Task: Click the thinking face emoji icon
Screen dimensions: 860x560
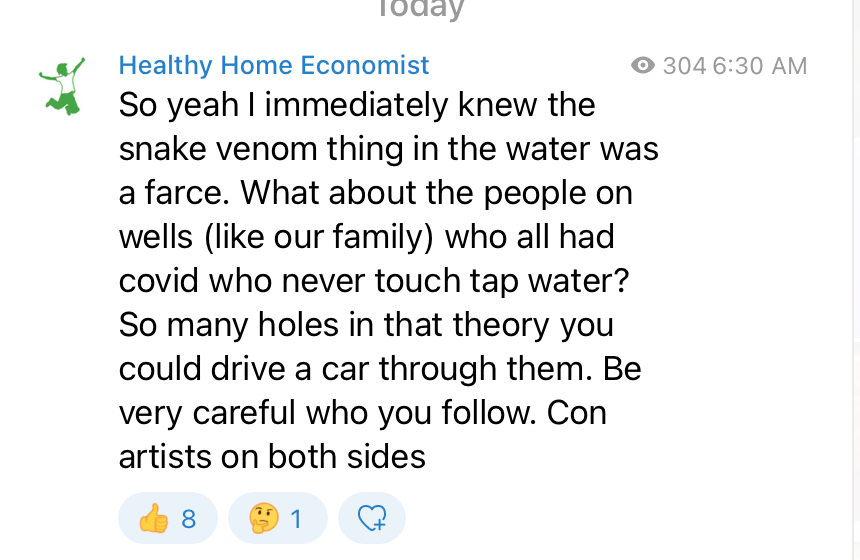Action: 263,518
